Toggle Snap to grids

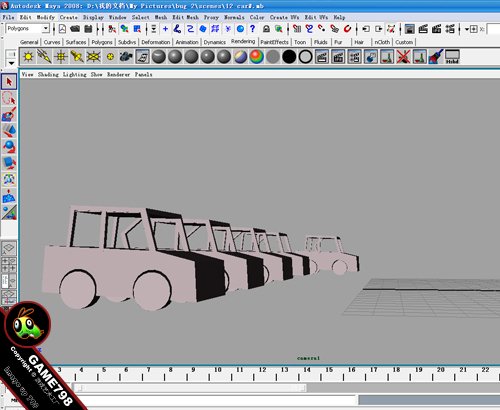tap(297, 29)
